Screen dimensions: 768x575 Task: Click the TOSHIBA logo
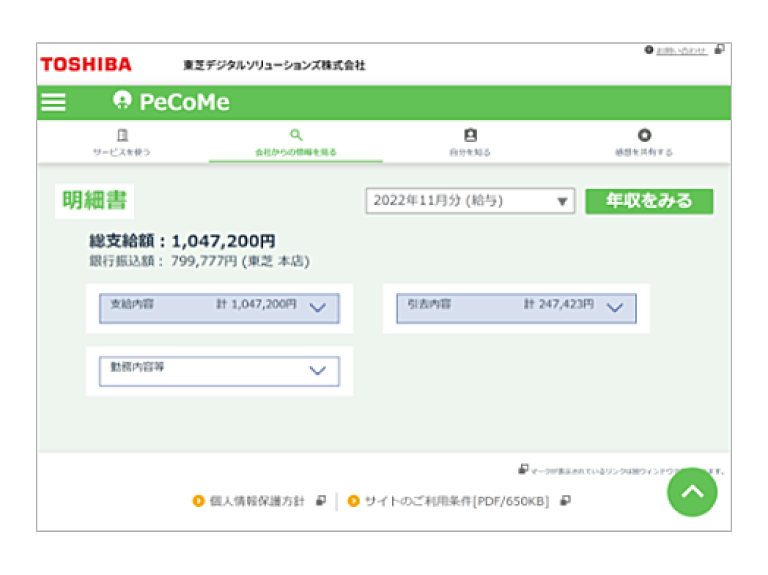coord(86,64)
